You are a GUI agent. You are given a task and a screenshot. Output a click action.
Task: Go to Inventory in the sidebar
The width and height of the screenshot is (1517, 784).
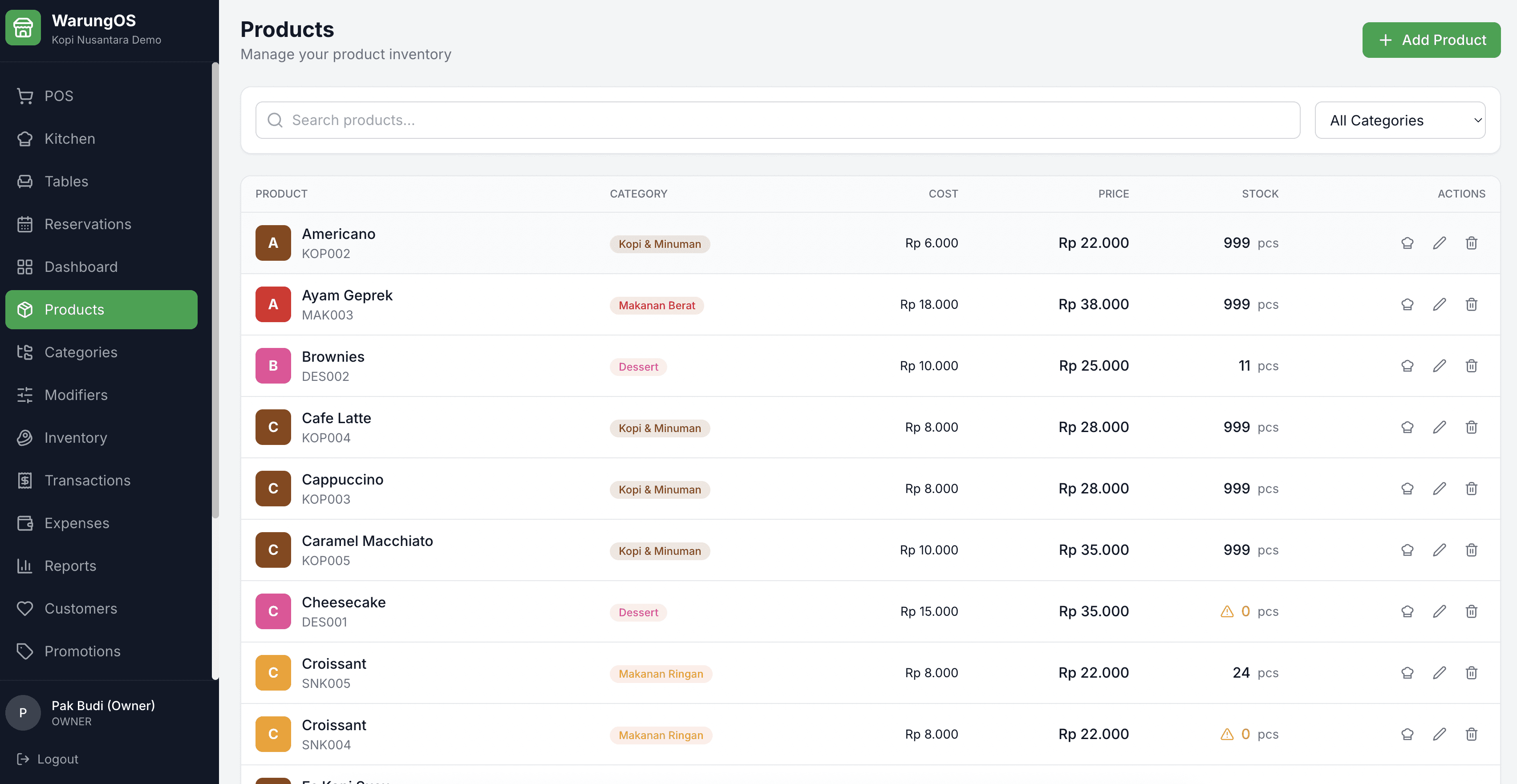(x=75, y=438)
